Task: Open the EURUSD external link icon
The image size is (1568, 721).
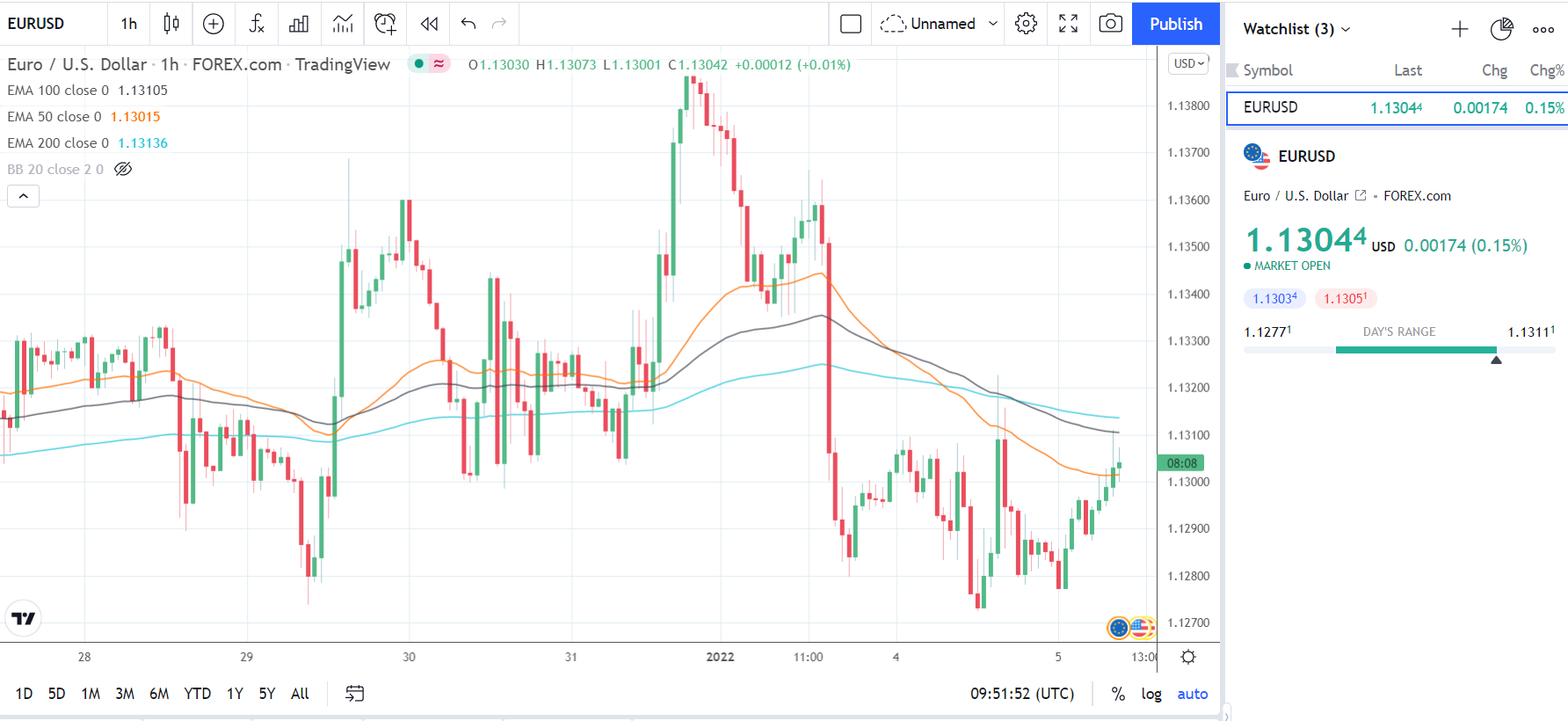Action: pos(1361,195)
